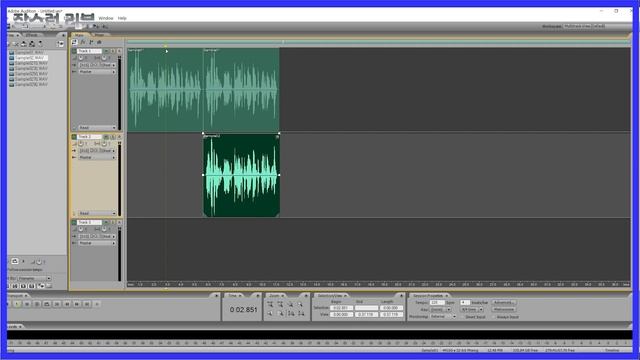
Task: Click Zoom In Horizontally in Zoom panel
Action: click(270, 304)
